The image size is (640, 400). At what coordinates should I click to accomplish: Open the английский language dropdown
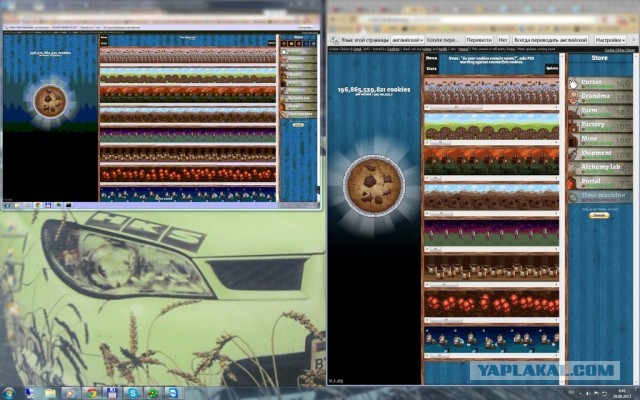pyautogui.click(x=407, y=40)
